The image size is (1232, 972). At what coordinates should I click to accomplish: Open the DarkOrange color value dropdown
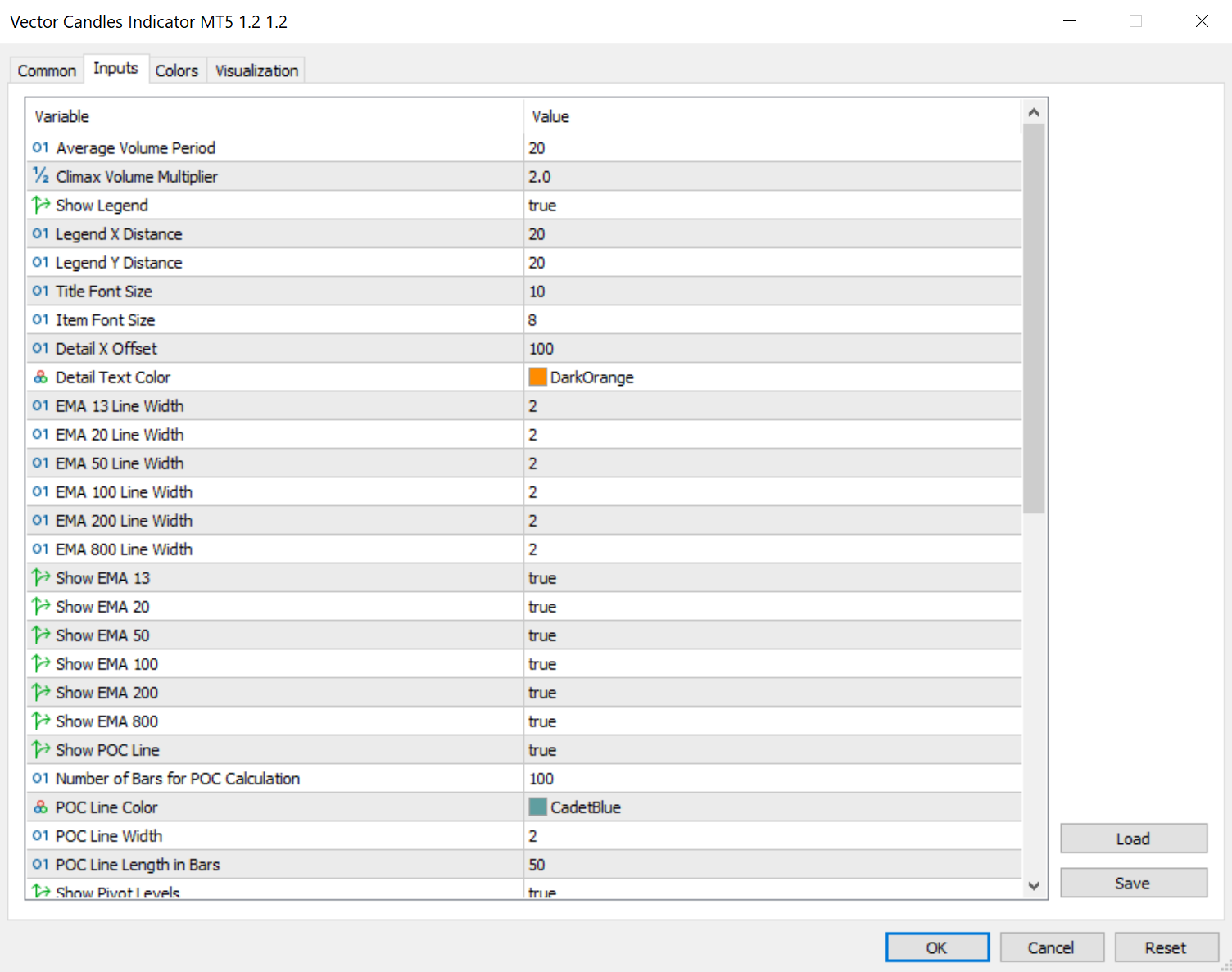click(x=772, y=377)
